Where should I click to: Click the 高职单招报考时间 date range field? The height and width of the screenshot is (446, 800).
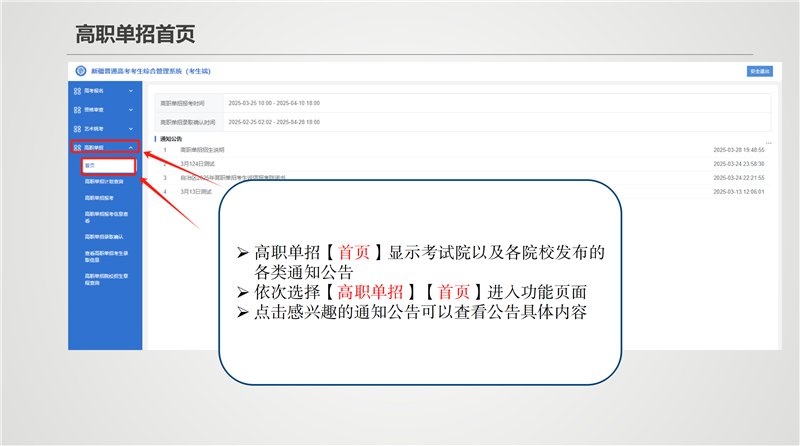click(273, 103)
